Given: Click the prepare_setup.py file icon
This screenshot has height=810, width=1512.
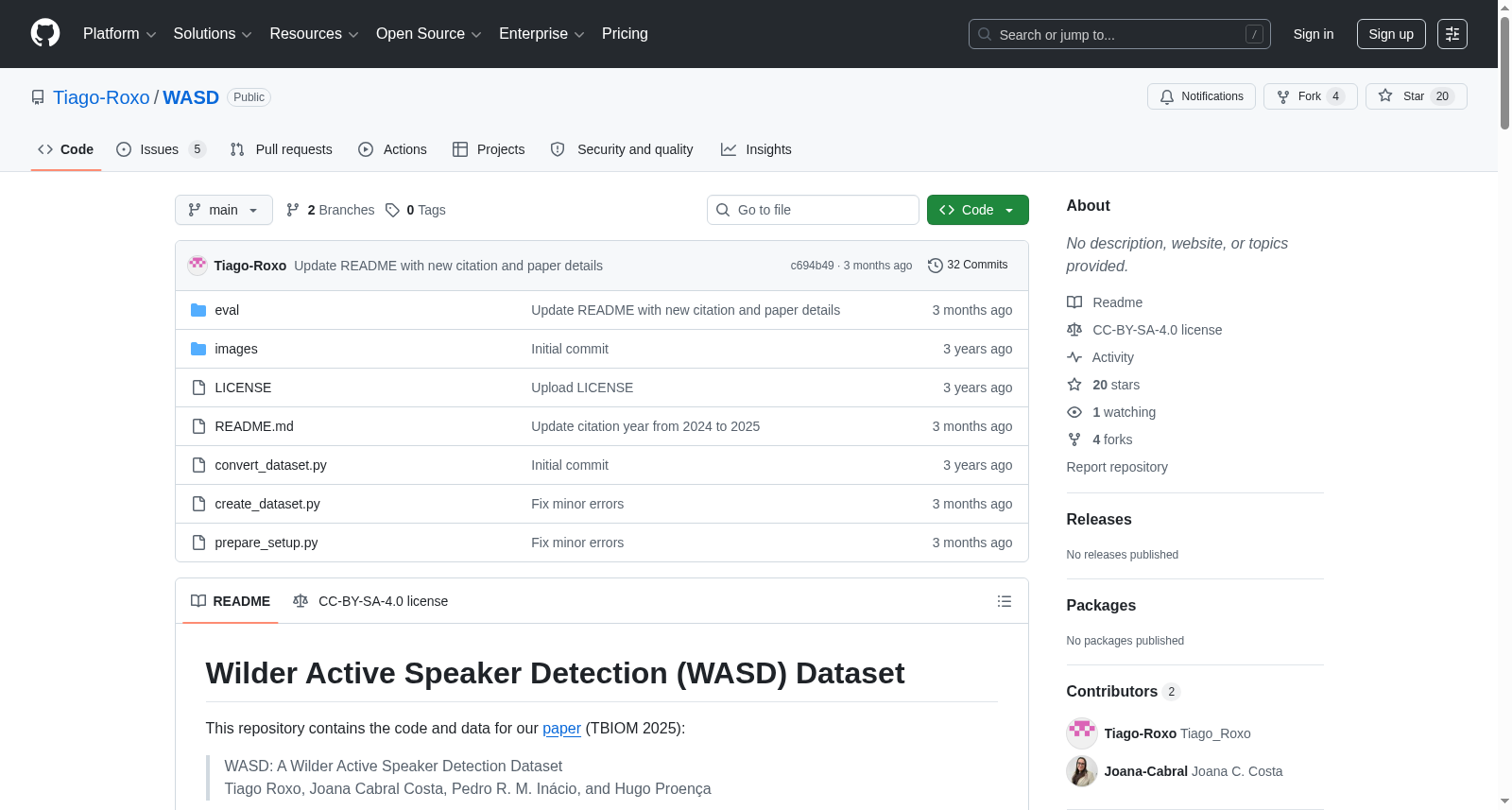Looking at the screenshot, I should pos(198,543).
